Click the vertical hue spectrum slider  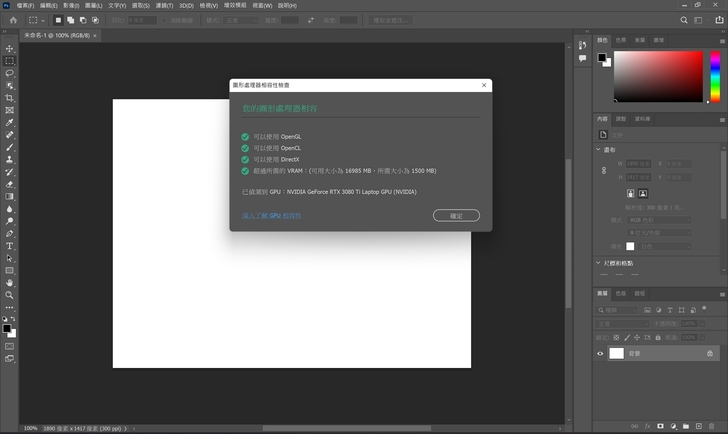click(x=715, y=77)
